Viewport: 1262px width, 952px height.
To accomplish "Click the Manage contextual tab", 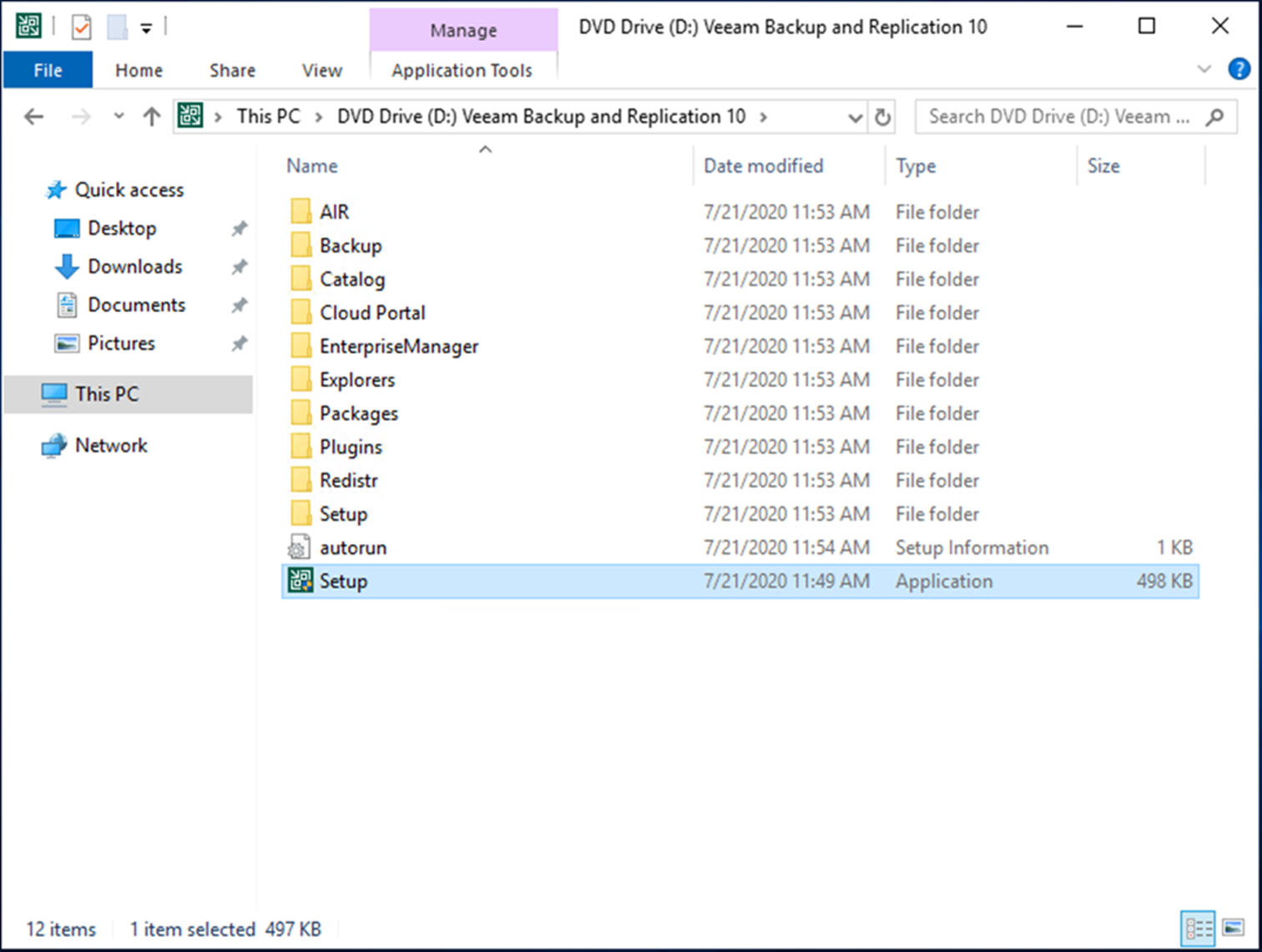I will 463,30.
